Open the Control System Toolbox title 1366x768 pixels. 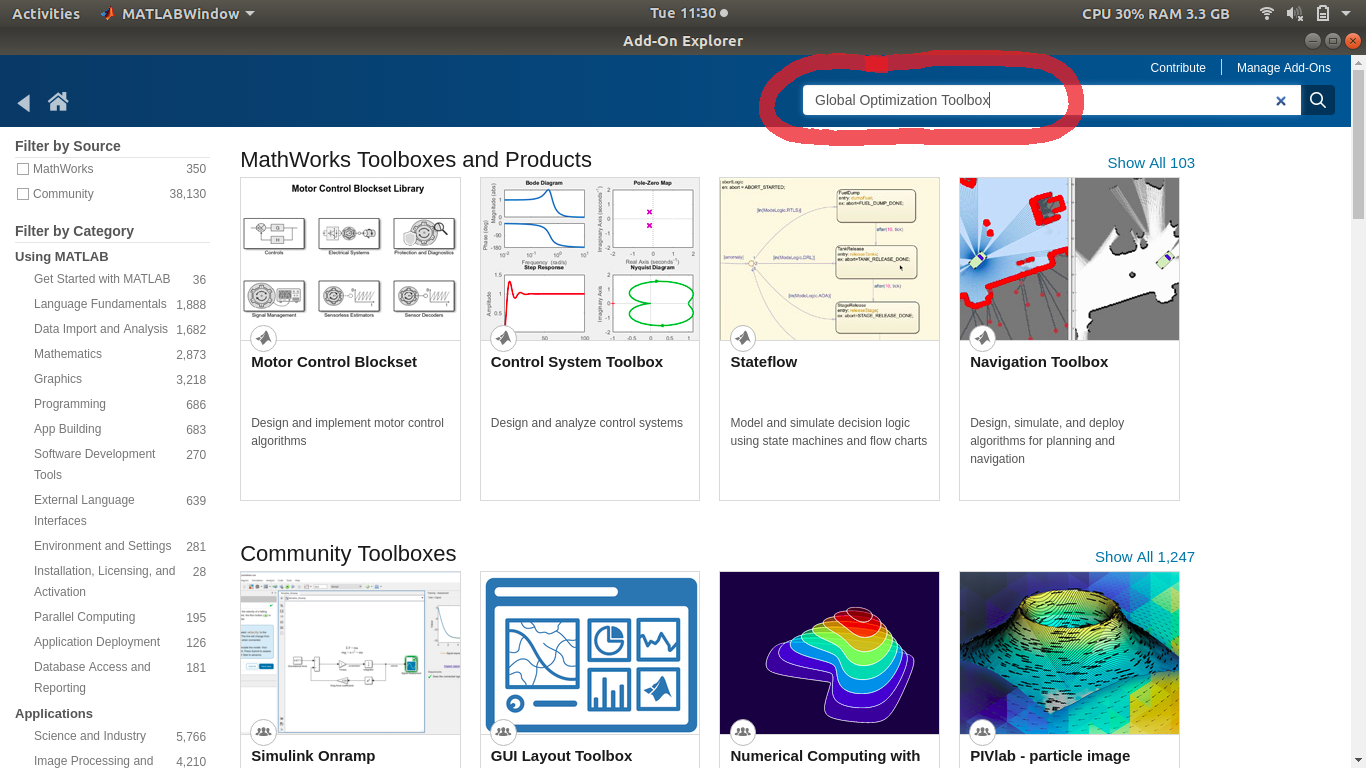pyautogui.click(x=577, y=362)
